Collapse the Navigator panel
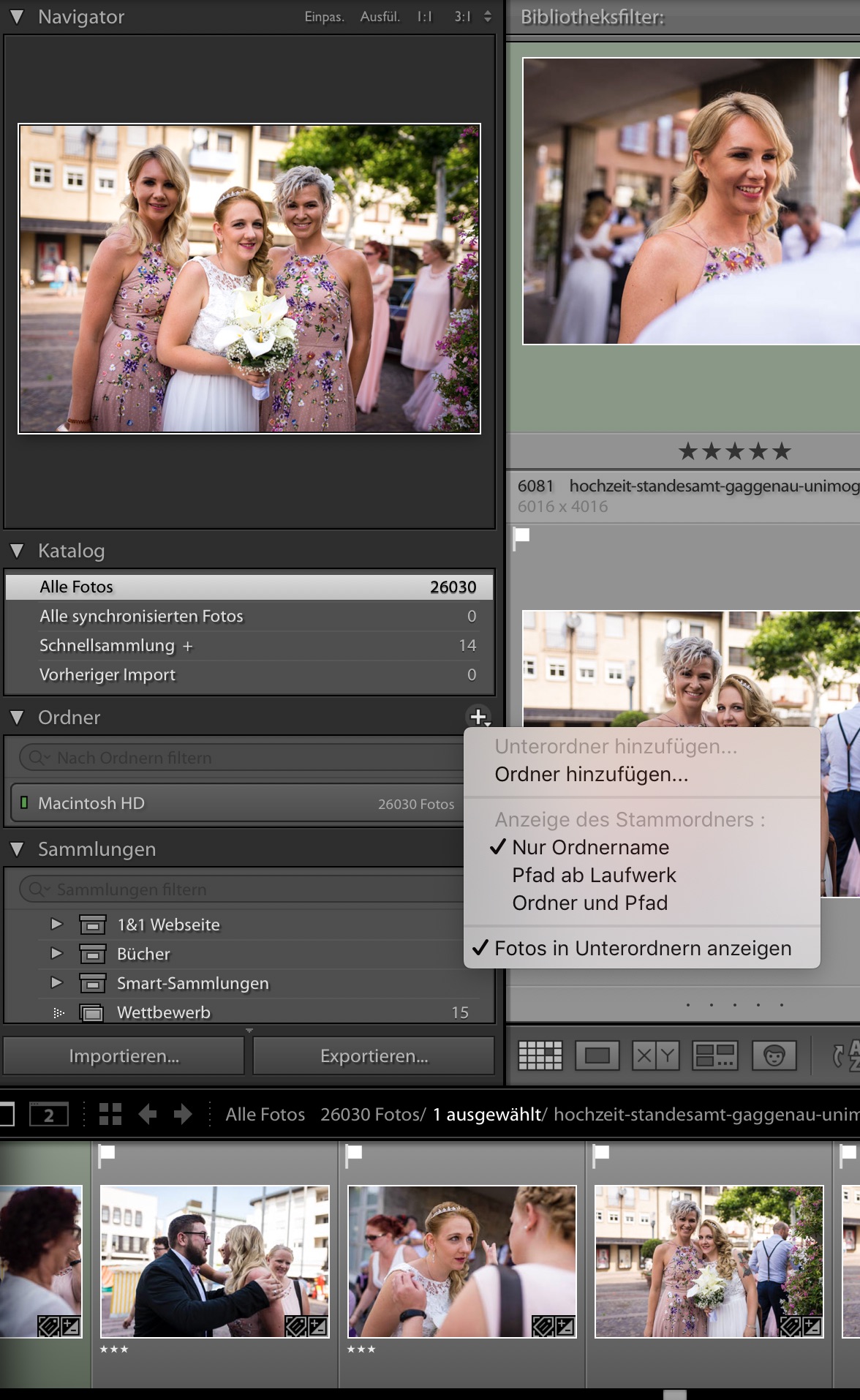The height and width of the screenshot is (1400, 860). tap(18, 17)
